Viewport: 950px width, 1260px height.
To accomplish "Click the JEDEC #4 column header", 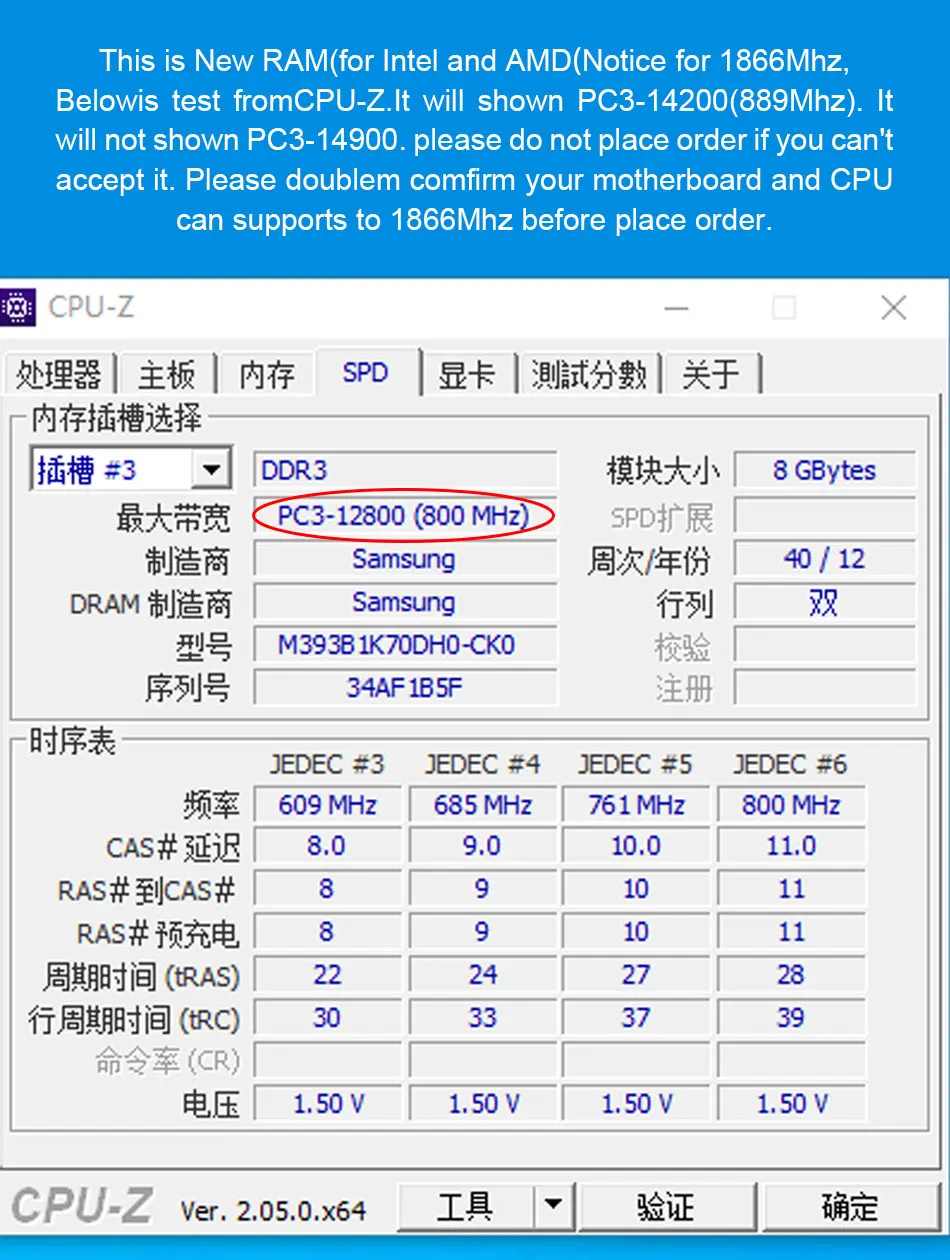I will click(x=482, y=765).
